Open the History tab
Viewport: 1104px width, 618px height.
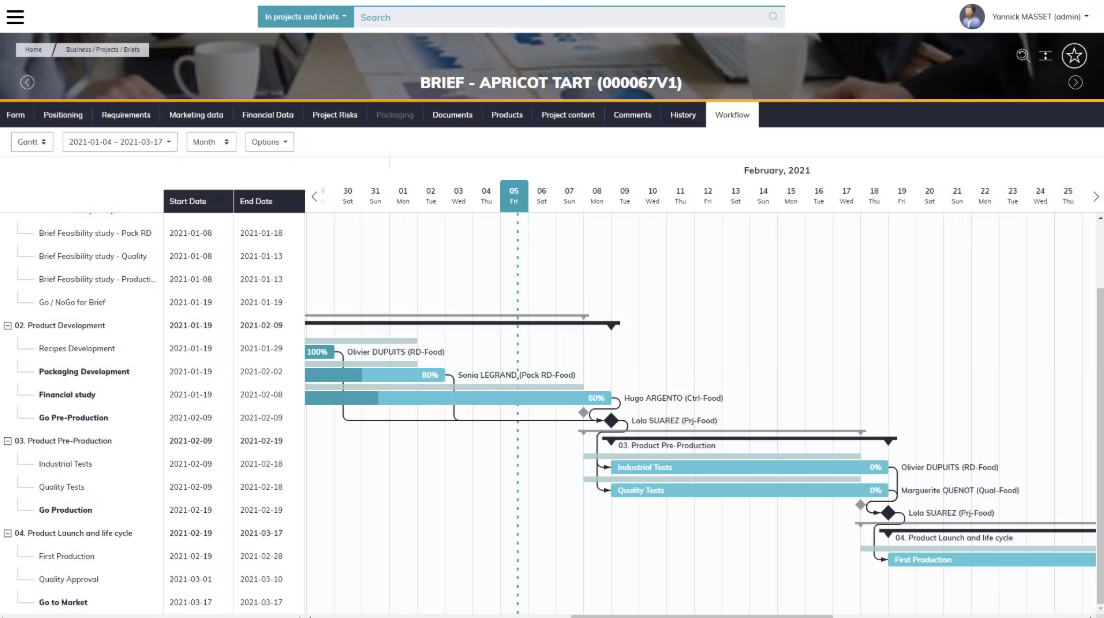coord(683,115)
